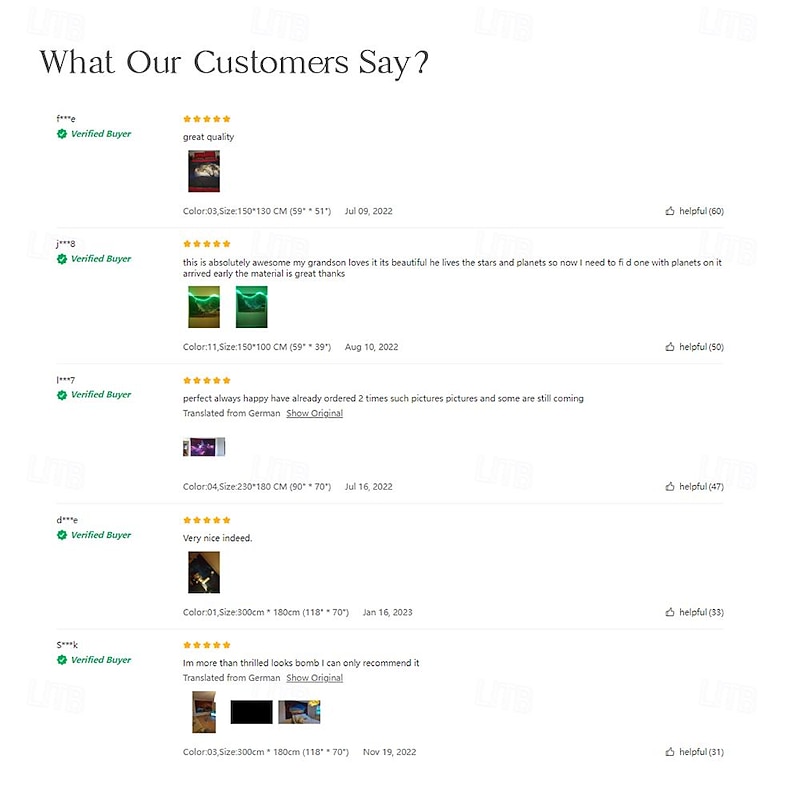This screenshot has width=800, height=800.
Task: Open black middle photo in S***k's review
Action: coord(251,712)
